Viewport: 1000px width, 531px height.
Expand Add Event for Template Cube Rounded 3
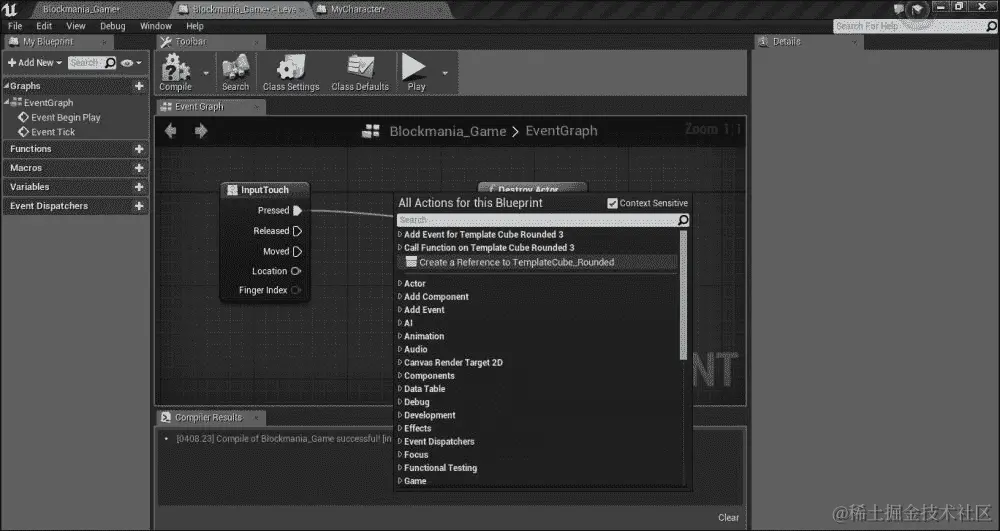click(x=483, y=235)
